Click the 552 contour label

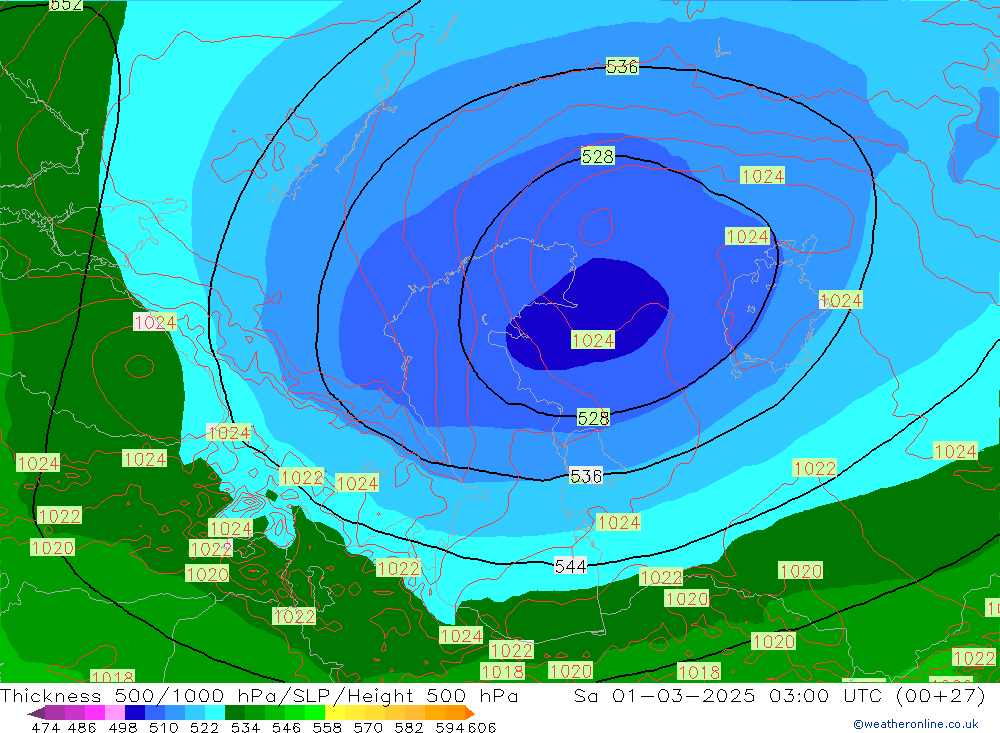click(66, 5)
